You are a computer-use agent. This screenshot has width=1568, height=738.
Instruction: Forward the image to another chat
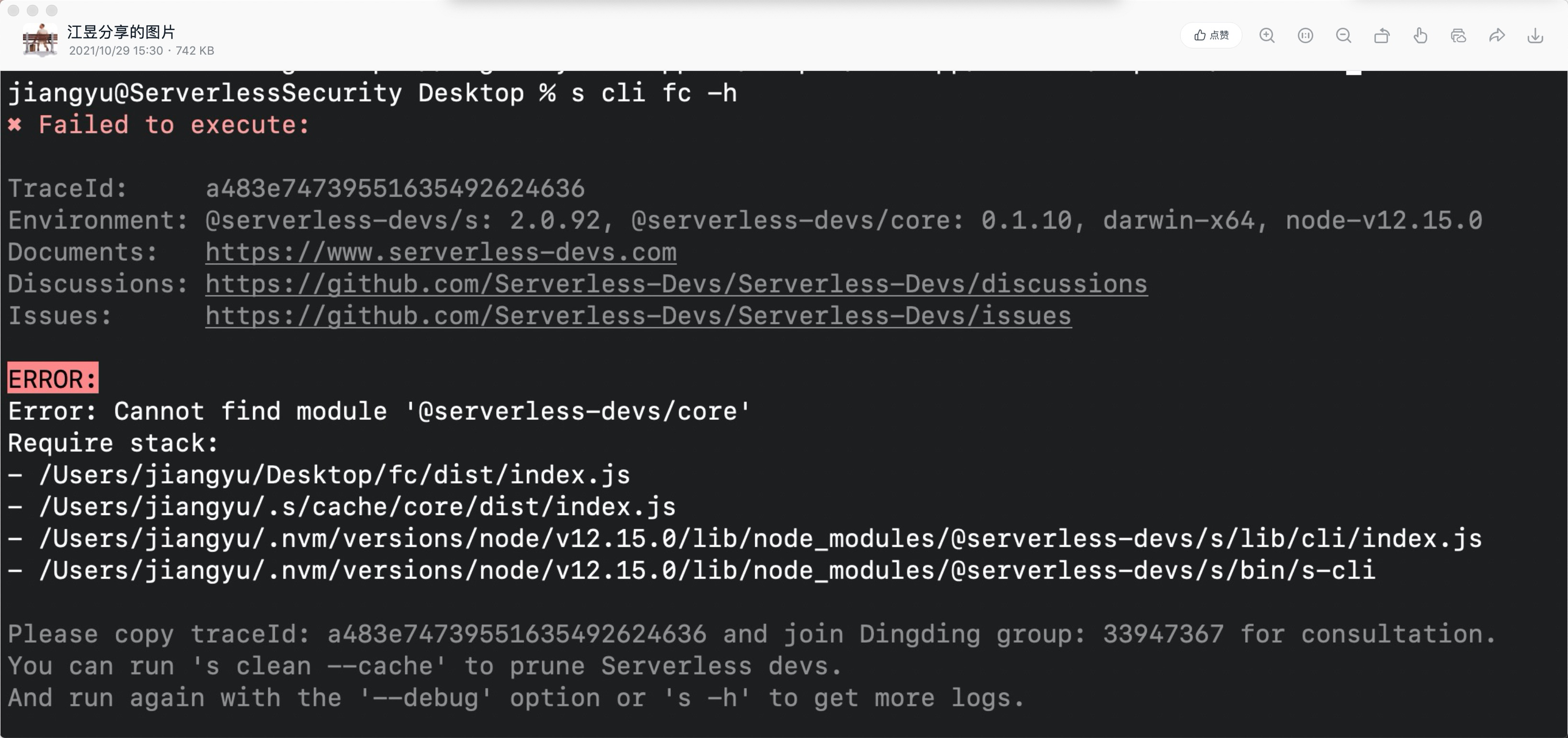pos(1498,35)
